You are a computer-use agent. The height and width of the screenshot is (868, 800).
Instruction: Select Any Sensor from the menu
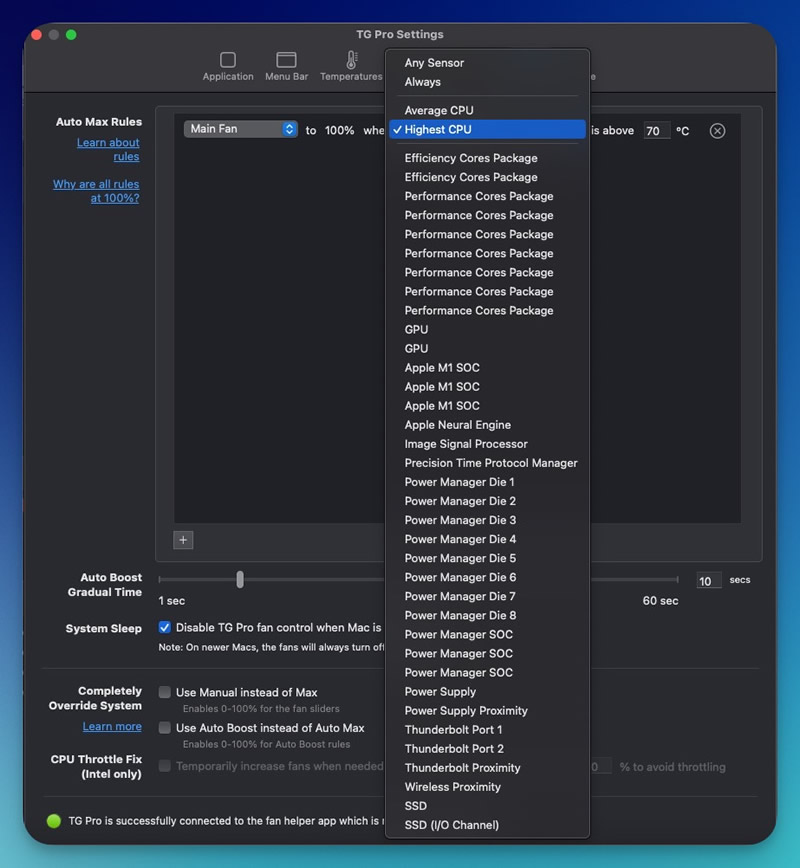click(x=487, y=63)
